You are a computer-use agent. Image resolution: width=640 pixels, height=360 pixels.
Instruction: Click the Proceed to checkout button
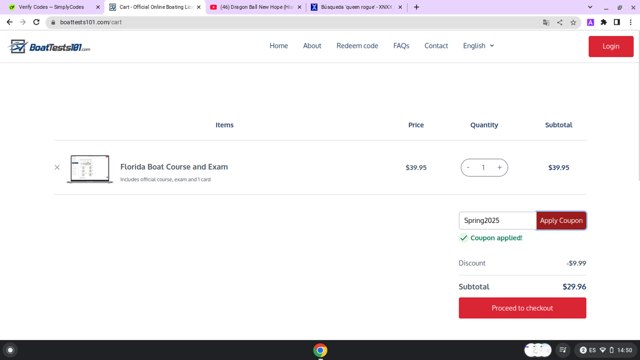(x=522, y=308)
